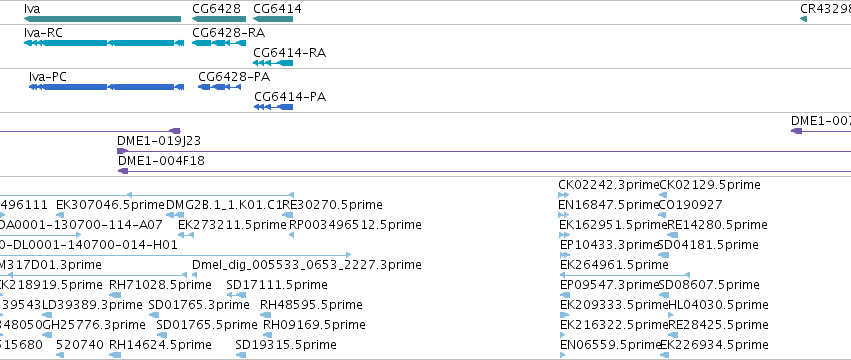Image resolution: width=851 pixels, height=360 pixels.
Task: Click the CG6428-RA transcript glyph
Action: coord(219,43)
